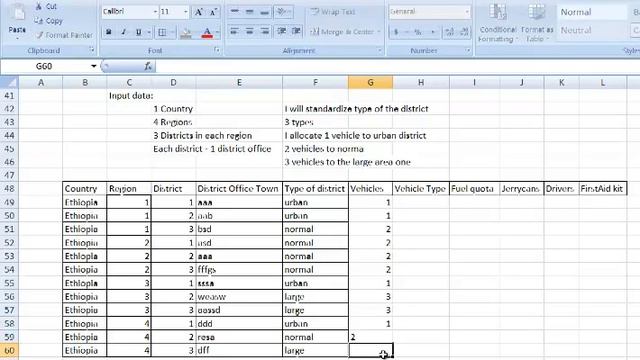The width and height of the screenshot is (640, 360).
Task: Open Conditional Formatting menu
Action: (x=498, y=22)
